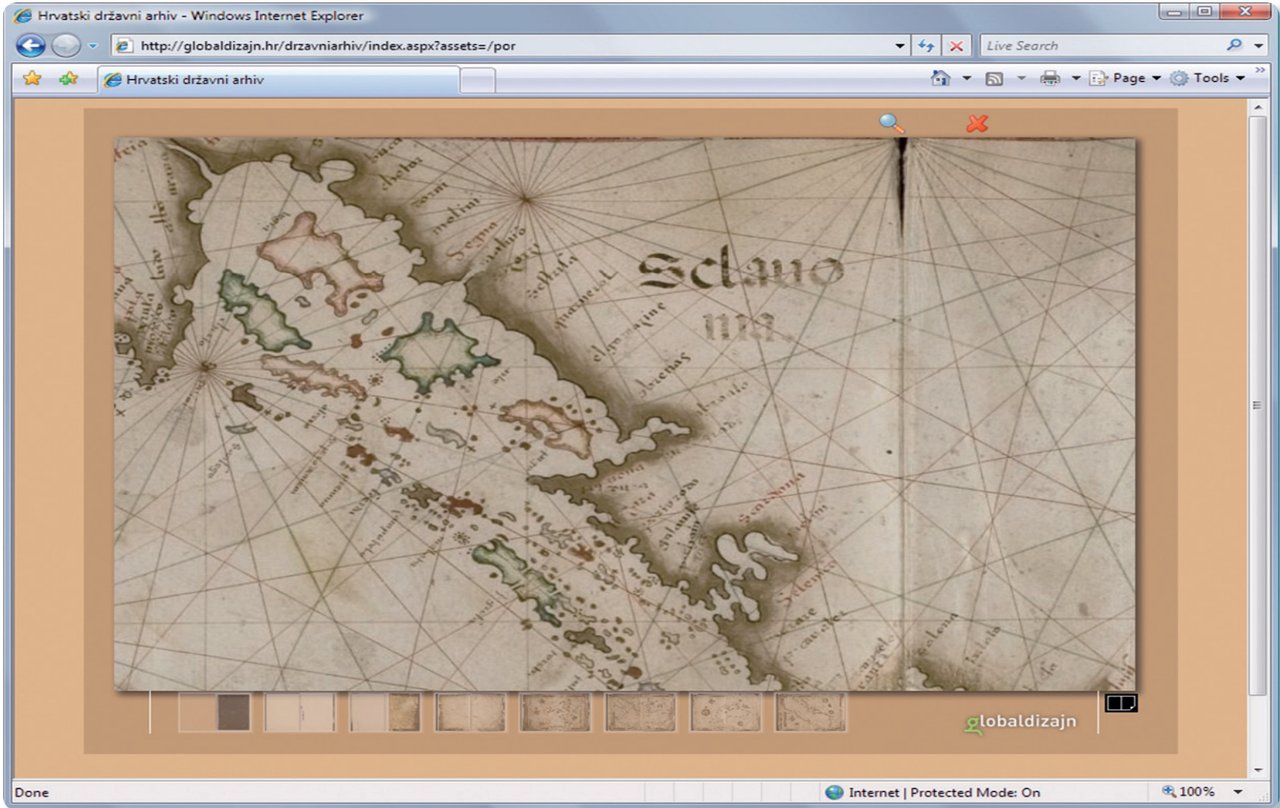Click the RSS Feeds icon
The image size is (1280, 808).
[995, 78]
